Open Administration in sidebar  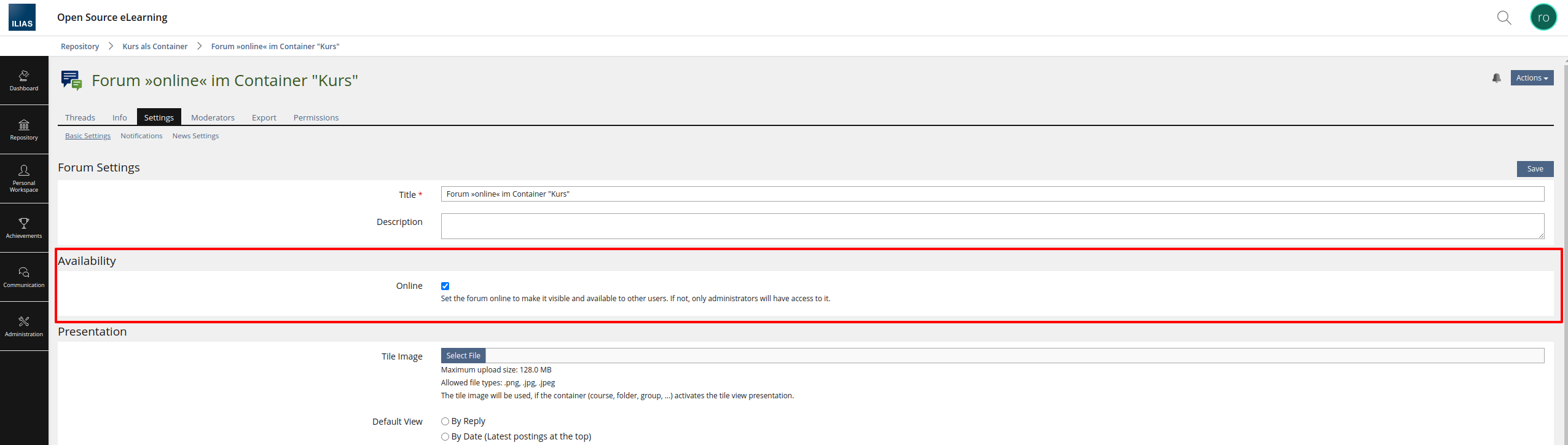[x=24, y=326]
